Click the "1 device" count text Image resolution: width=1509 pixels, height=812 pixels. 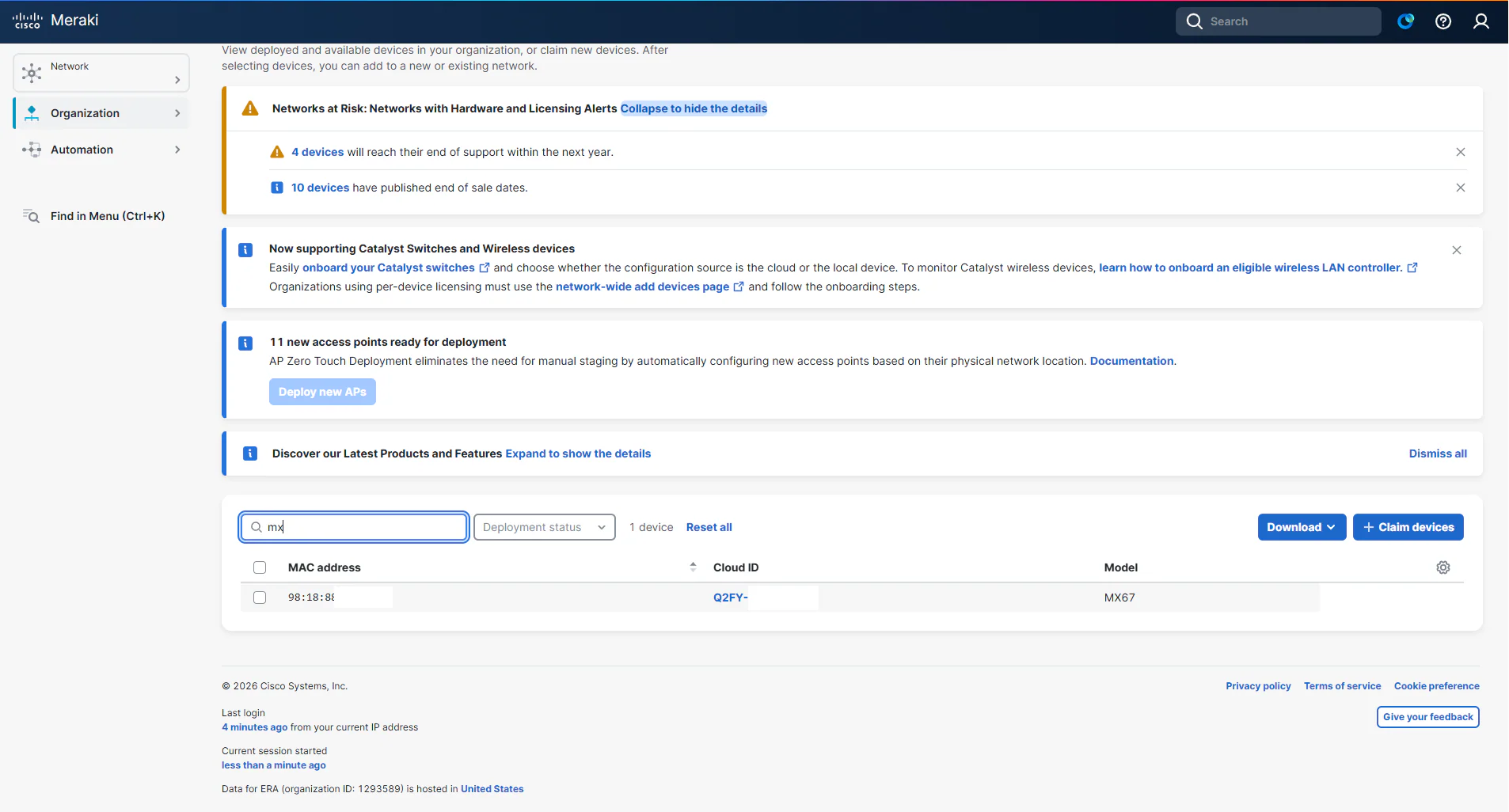[652, 527]
